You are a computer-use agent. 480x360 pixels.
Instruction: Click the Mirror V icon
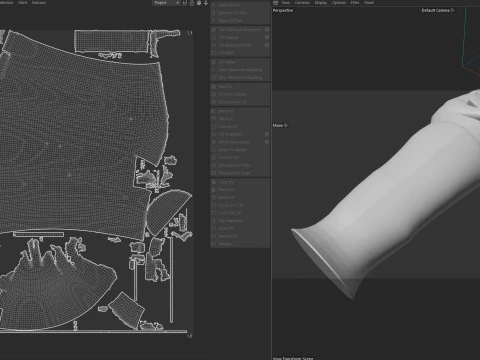214,119
